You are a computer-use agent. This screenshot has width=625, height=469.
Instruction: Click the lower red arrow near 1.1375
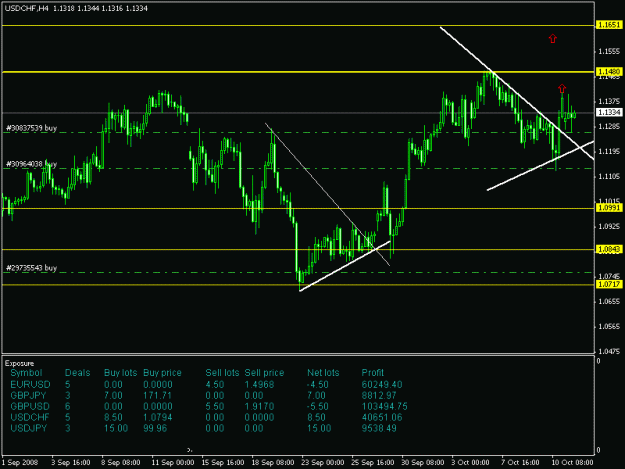tap(562, 88)
